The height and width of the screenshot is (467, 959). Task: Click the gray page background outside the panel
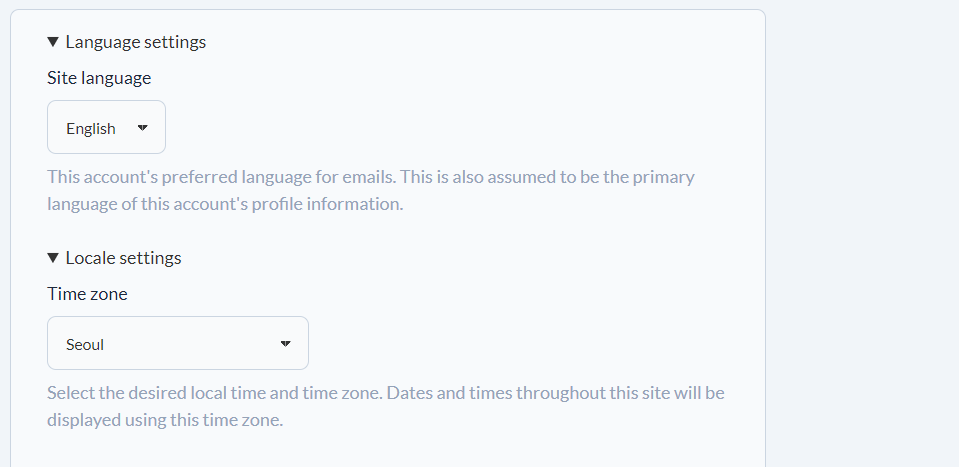click(x=860, y=230)
